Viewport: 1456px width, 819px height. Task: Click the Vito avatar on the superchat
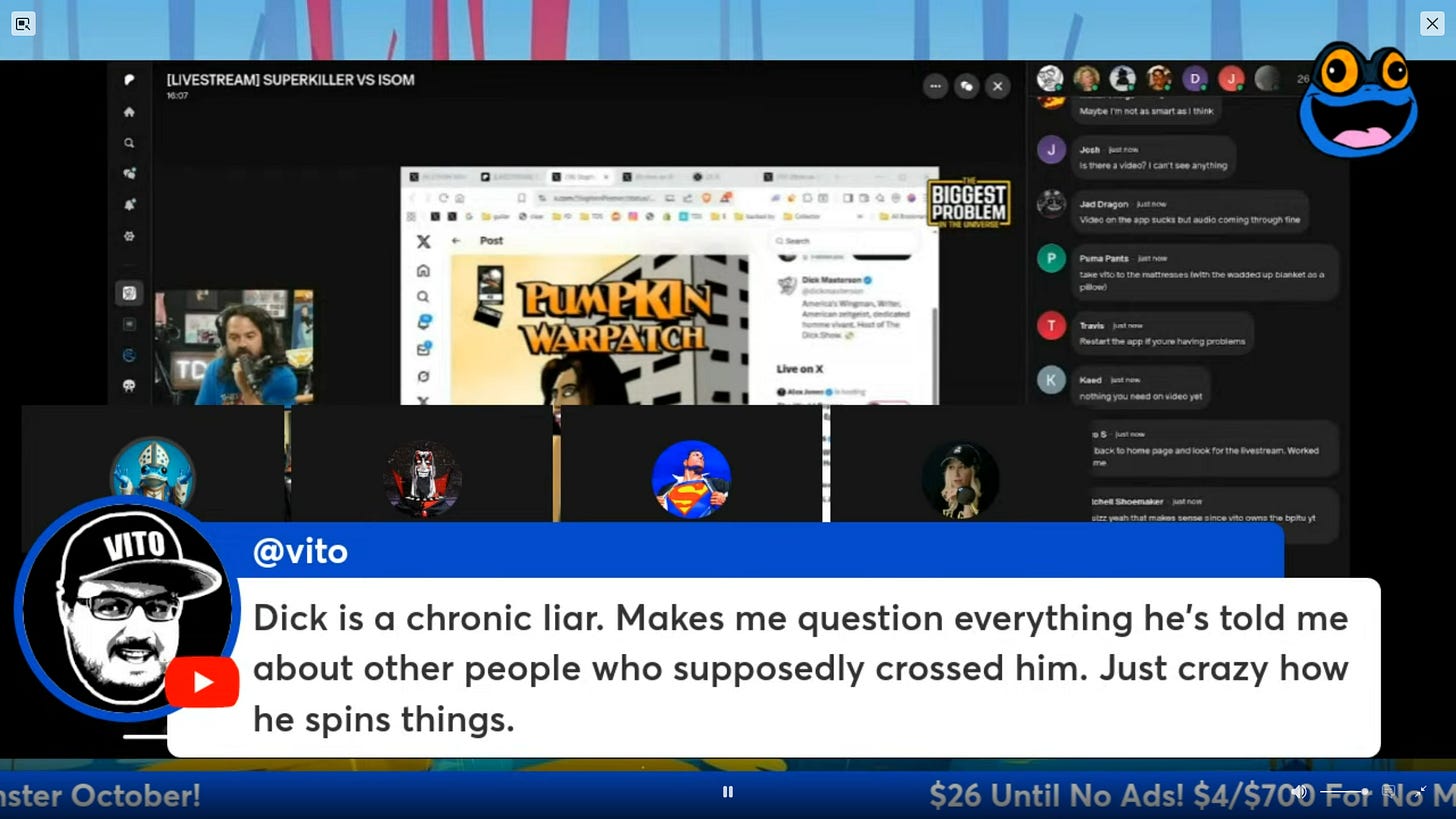[x=127, y=608]
